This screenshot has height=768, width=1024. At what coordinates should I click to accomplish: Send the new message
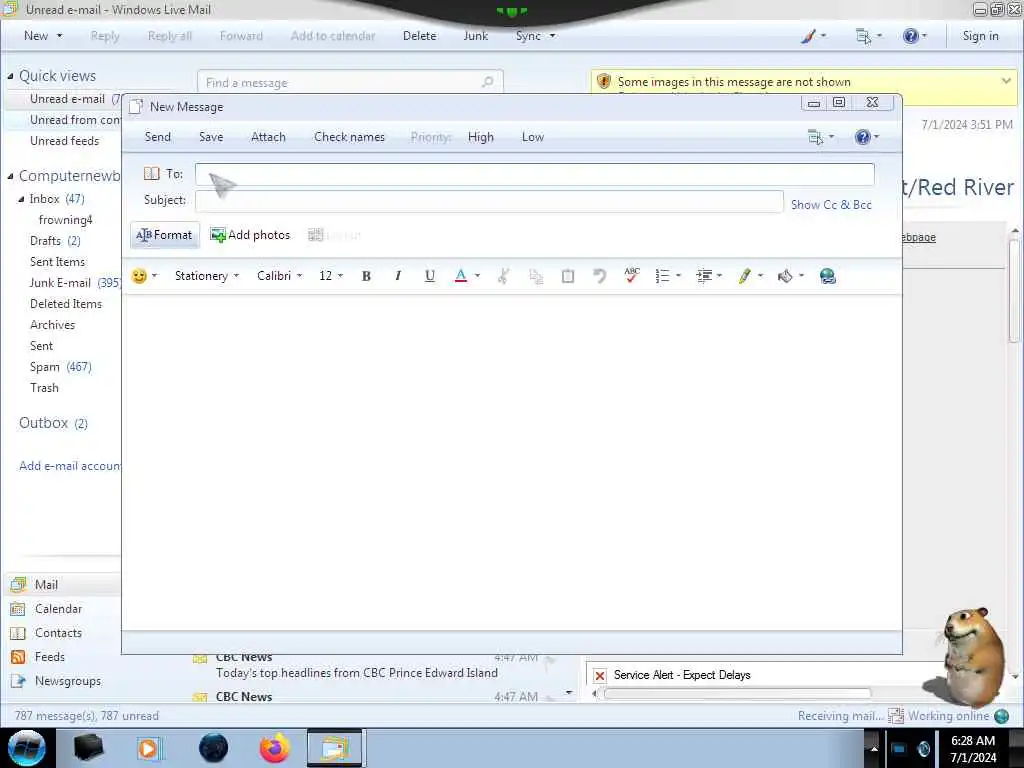158,137
